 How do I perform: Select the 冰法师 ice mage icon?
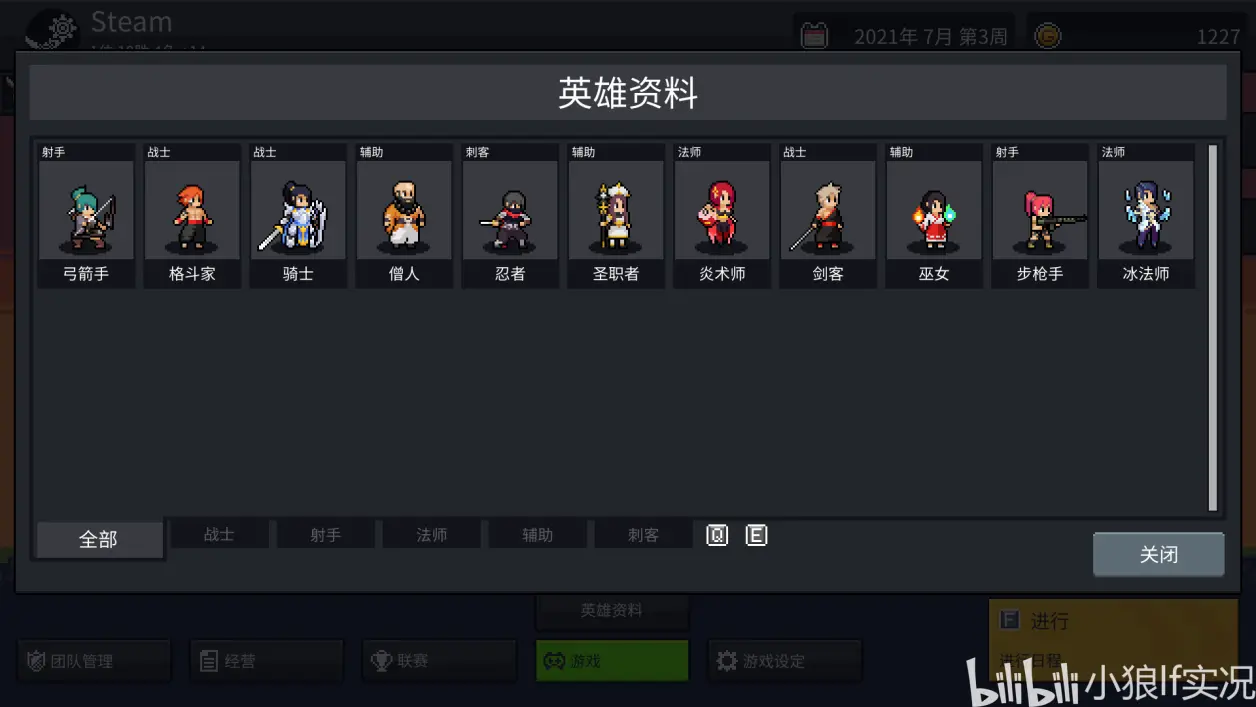click(x=1146, y=216)
